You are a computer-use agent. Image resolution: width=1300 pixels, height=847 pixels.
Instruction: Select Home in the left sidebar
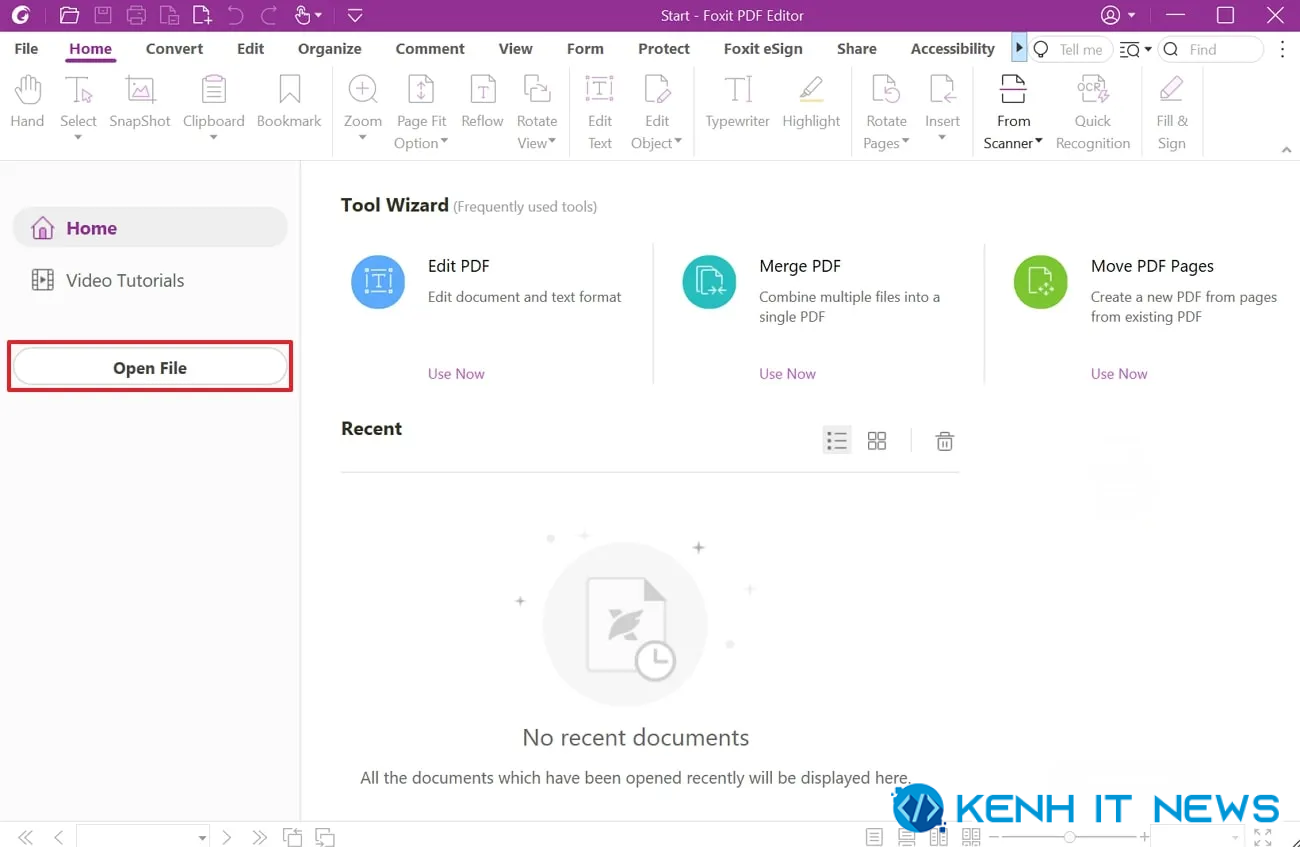(x=150, y=228)
